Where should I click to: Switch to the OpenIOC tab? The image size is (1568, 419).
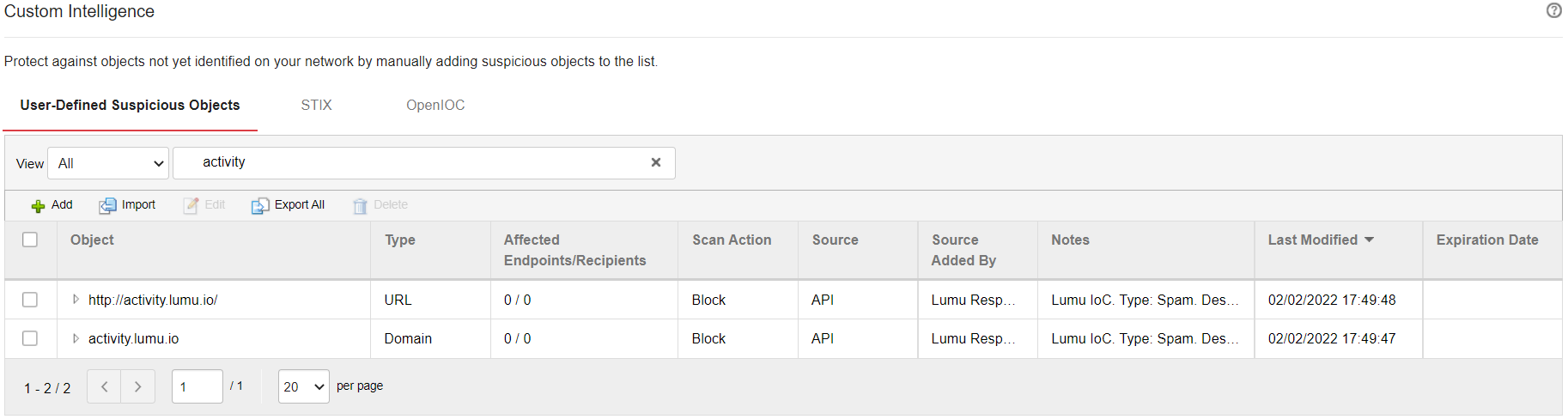click(435, 105)
